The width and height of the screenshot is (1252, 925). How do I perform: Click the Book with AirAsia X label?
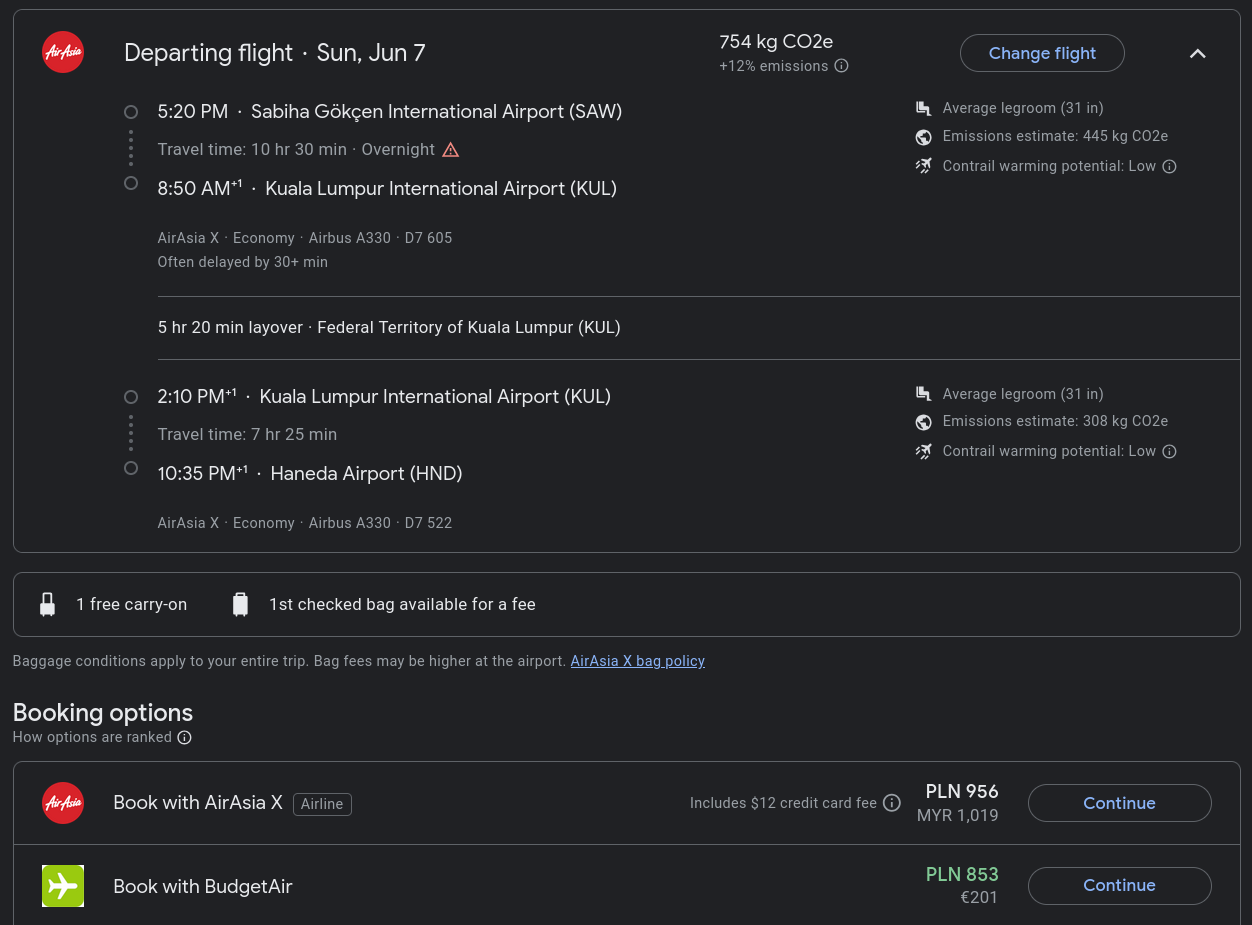pyautogui.click(x=198, y=802)
